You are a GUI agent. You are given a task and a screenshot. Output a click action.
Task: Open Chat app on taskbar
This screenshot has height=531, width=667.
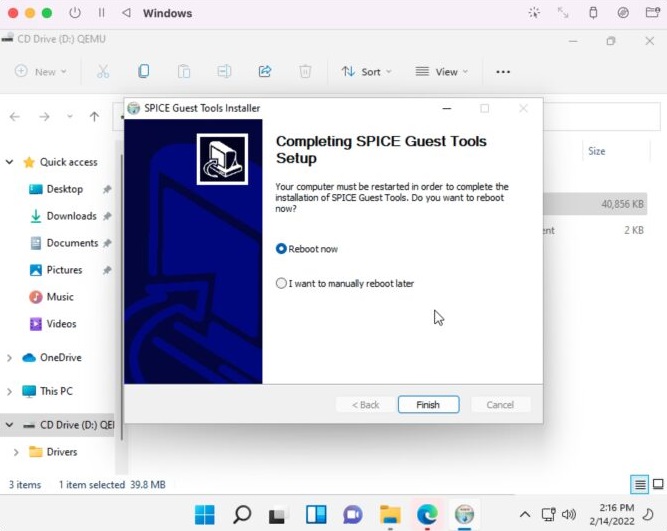[353, 514]
